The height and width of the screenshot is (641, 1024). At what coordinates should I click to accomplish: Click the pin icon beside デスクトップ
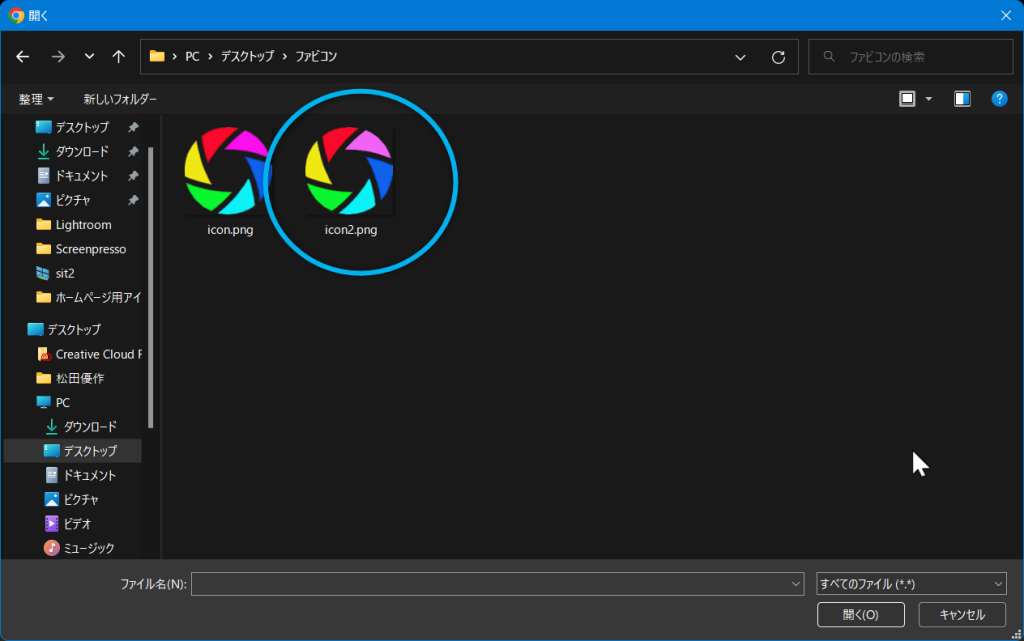coord(133,127)
